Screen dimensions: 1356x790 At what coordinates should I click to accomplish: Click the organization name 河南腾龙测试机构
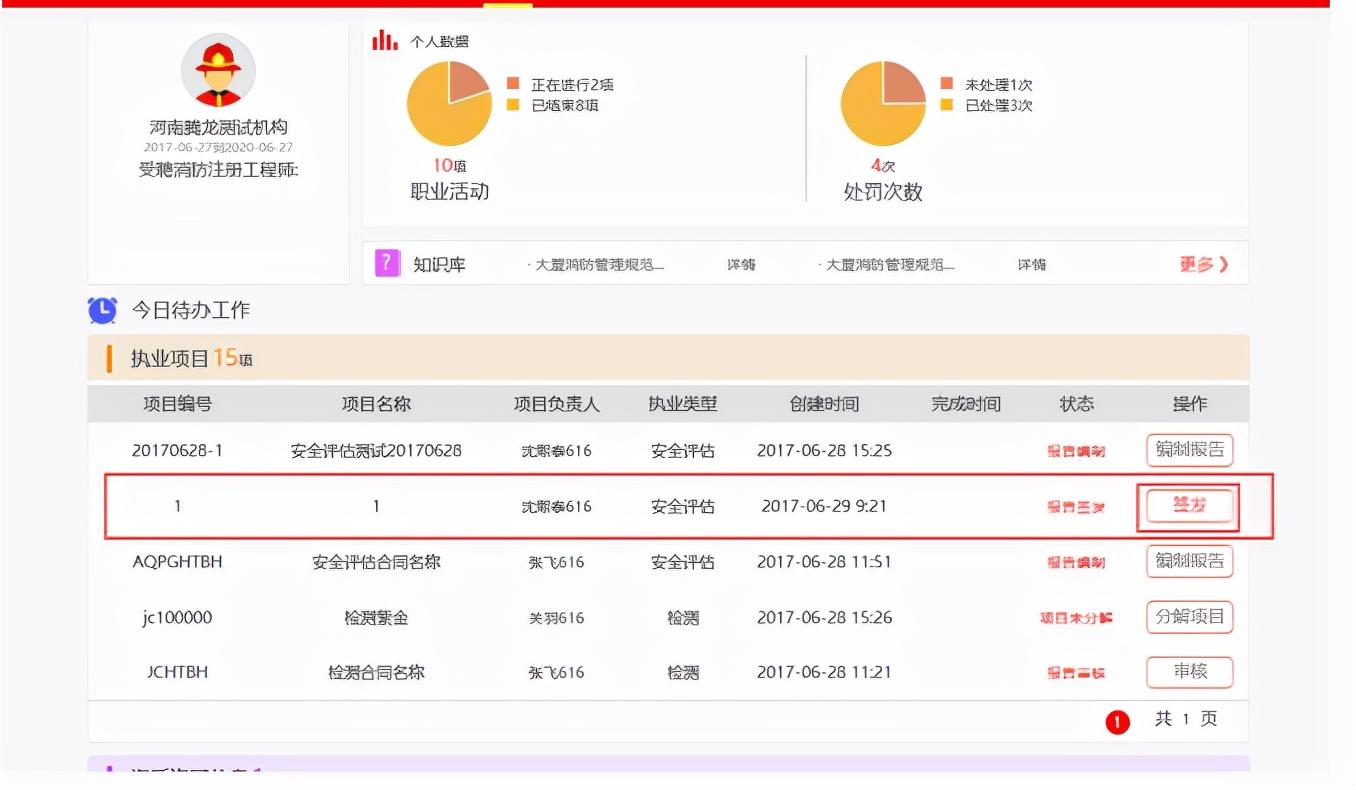pos(218,128)
